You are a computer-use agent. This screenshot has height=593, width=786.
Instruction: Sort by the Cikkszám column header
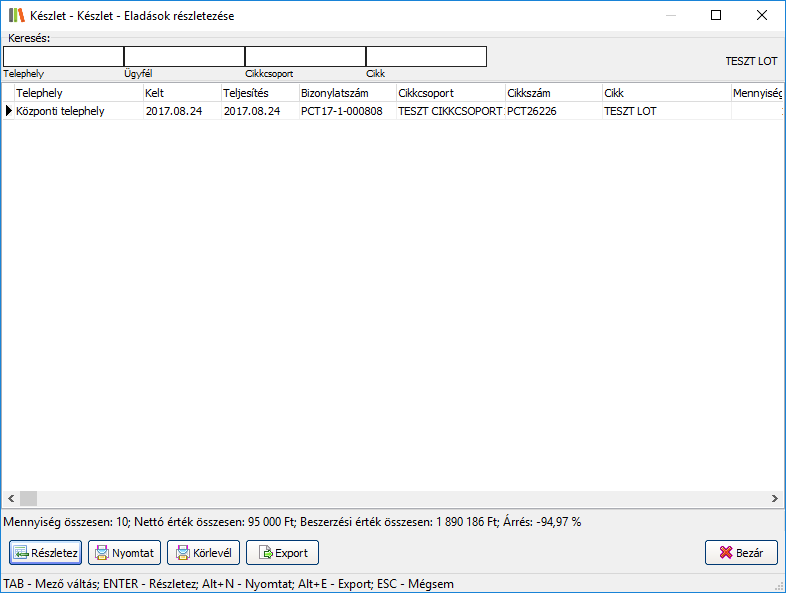[552, 93]
